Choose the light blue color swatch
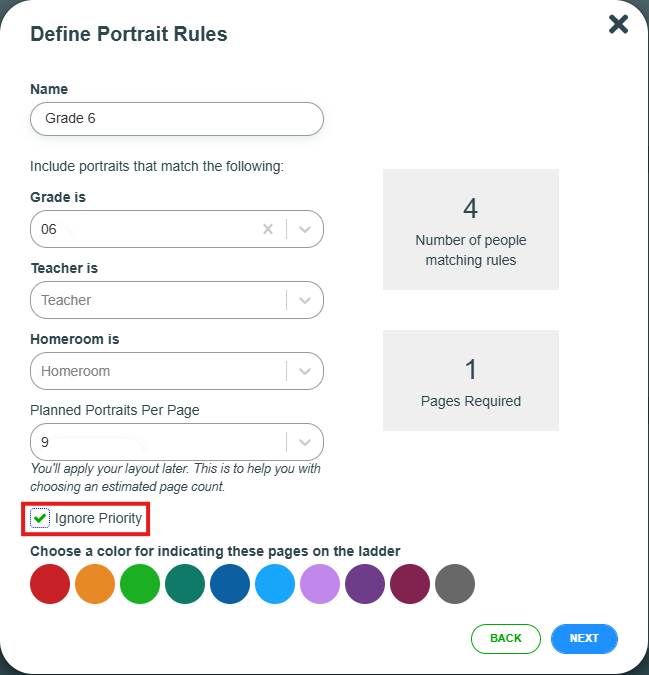Viewport: 649px width, 675px height. pos(275,584)
